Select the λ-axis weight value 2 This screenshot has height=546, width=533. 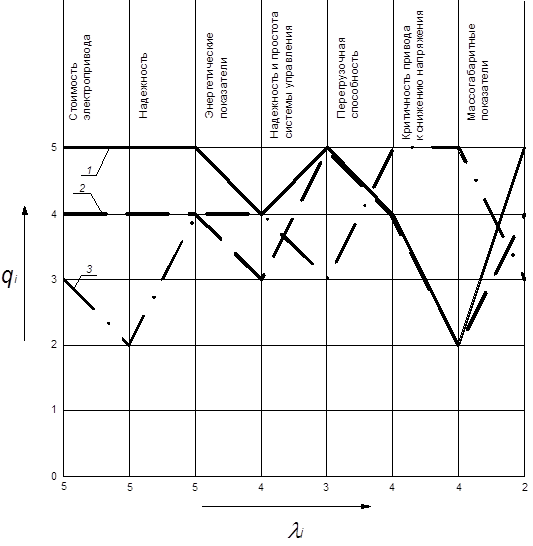click(x=525, y=488)
